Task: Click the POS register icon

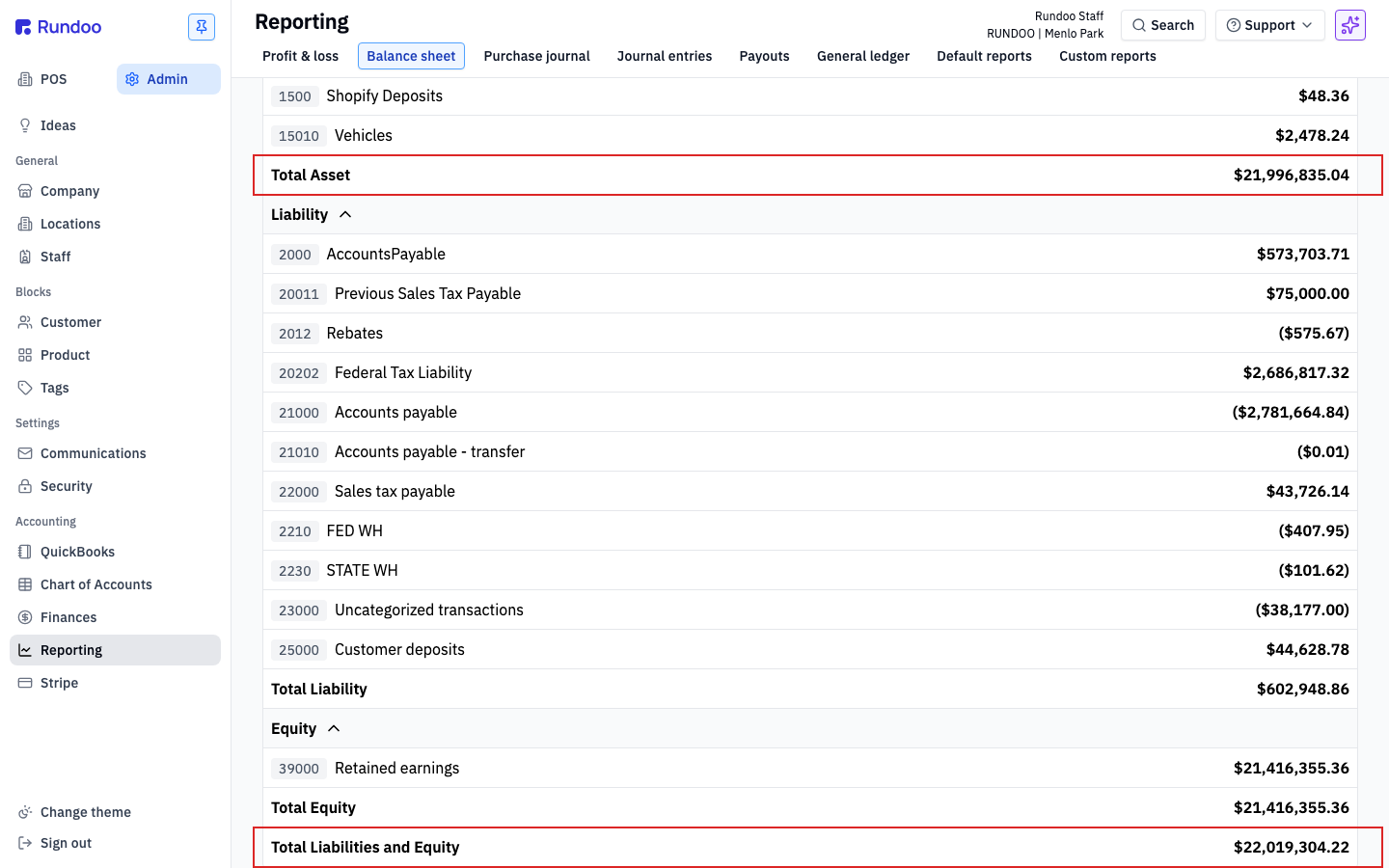Action: coord(25,79)
